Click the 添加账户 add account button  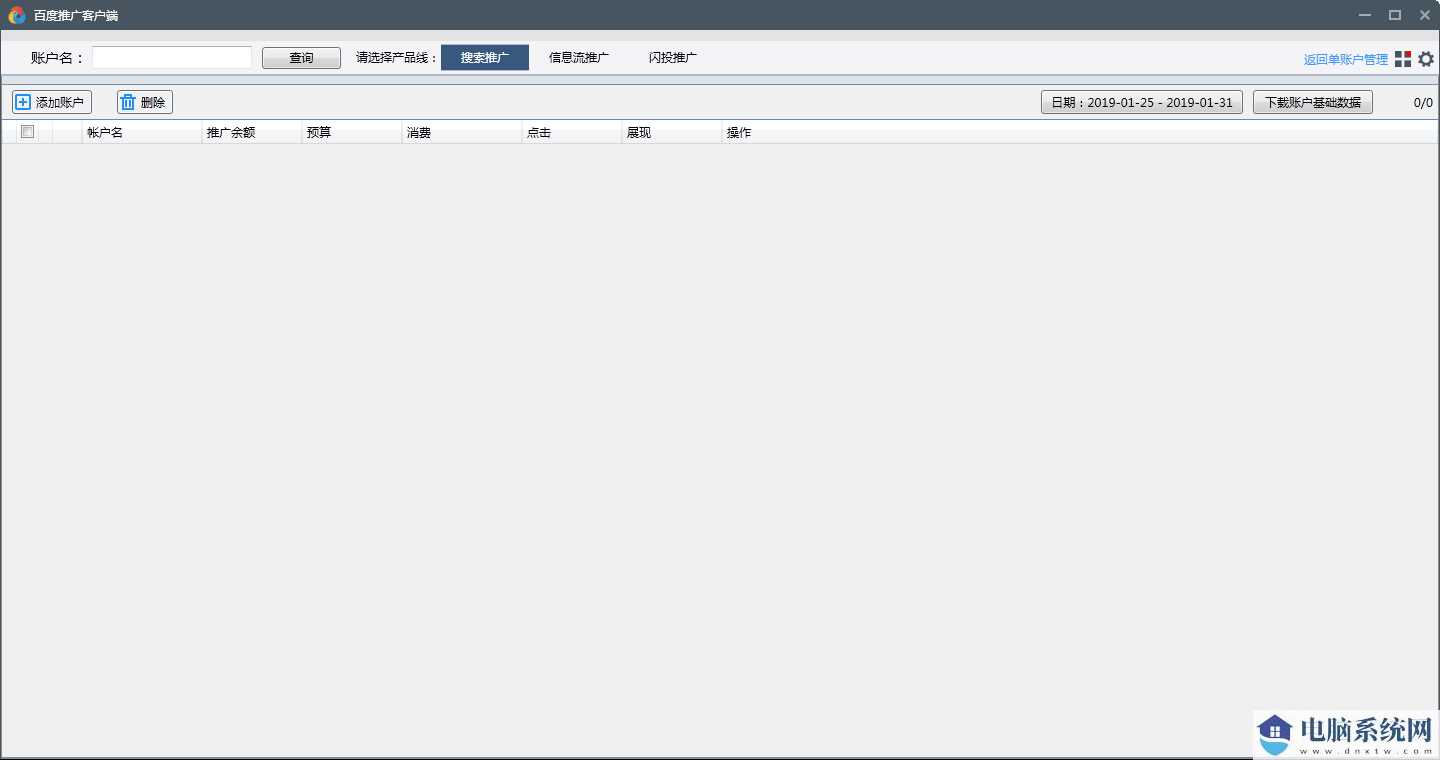click(x=52, y=102)
